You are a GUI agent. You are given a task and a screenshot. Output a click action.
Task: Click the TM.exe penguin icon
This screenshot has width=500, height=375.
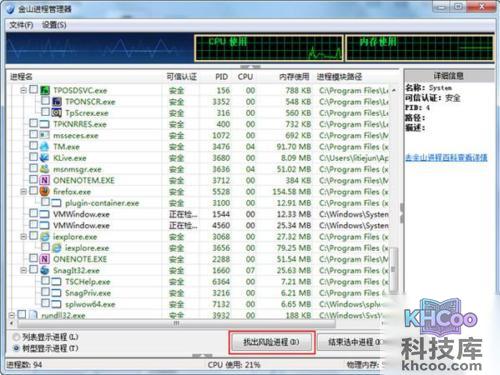click(x=45, y=147)
